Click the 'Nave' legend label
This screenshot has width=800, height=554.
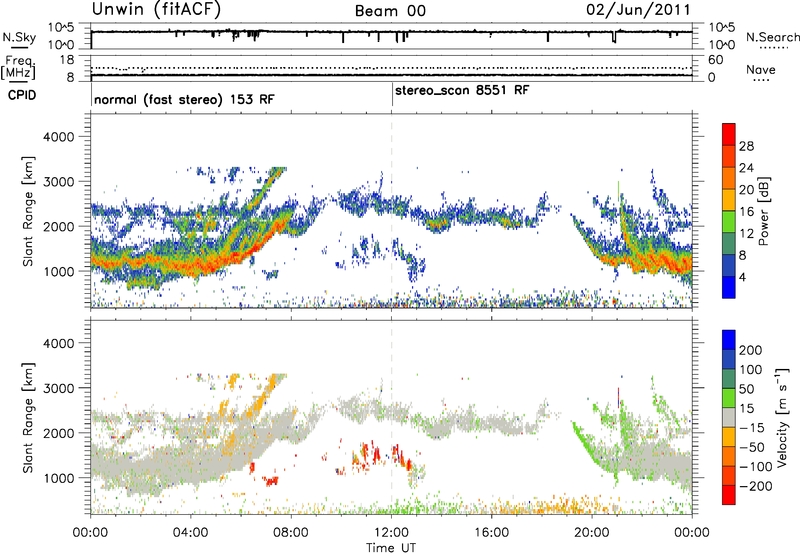[761, 69]
